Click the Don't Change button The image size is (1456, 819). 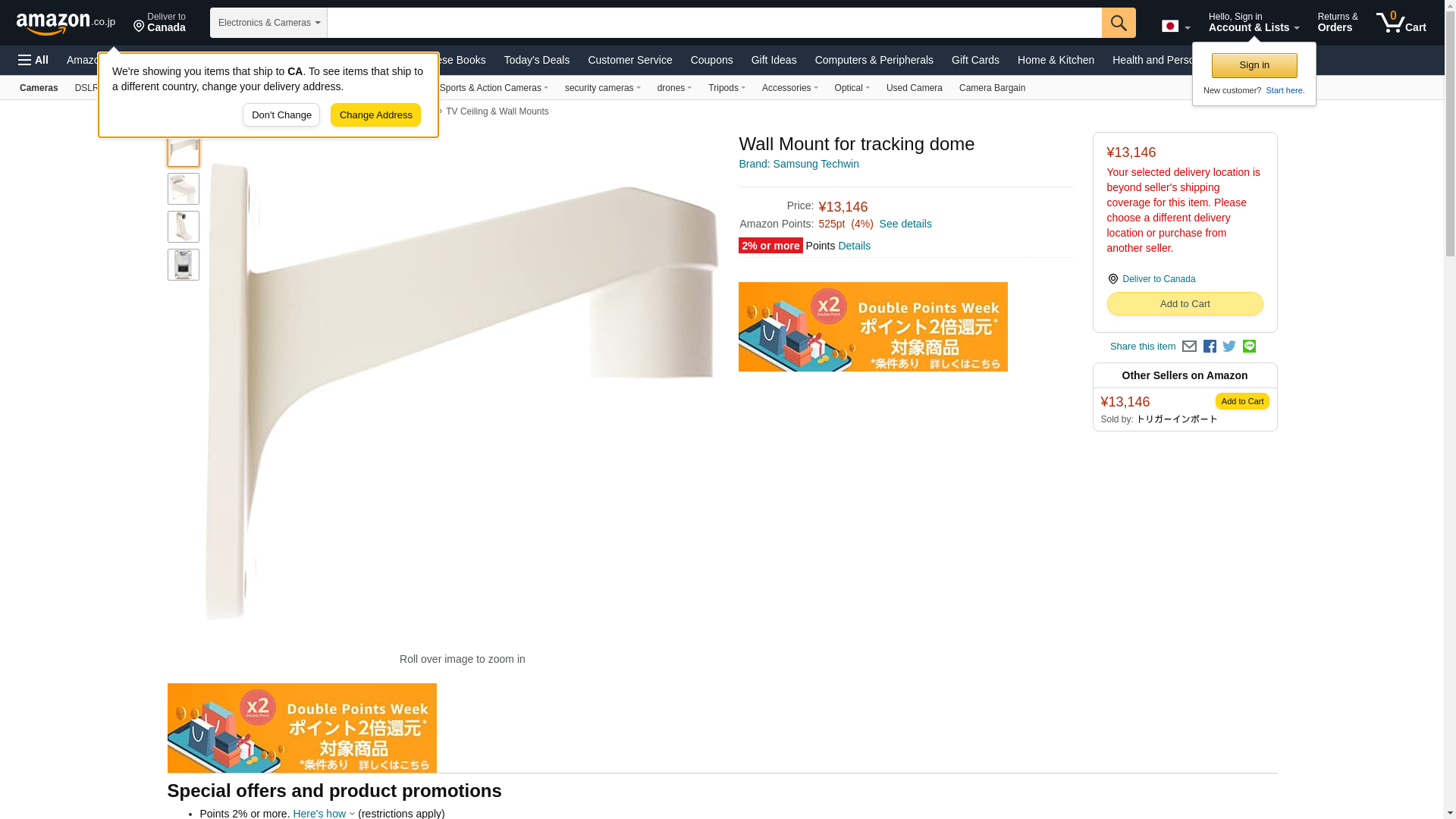281,115
